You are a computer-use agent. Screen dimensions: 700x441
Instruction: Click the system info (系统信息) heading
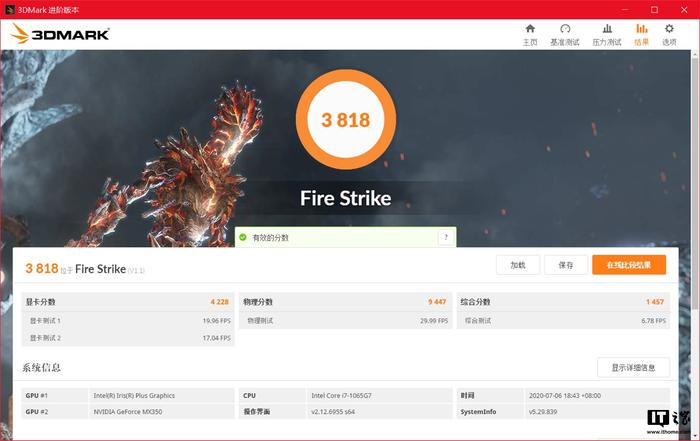[41, 368]
